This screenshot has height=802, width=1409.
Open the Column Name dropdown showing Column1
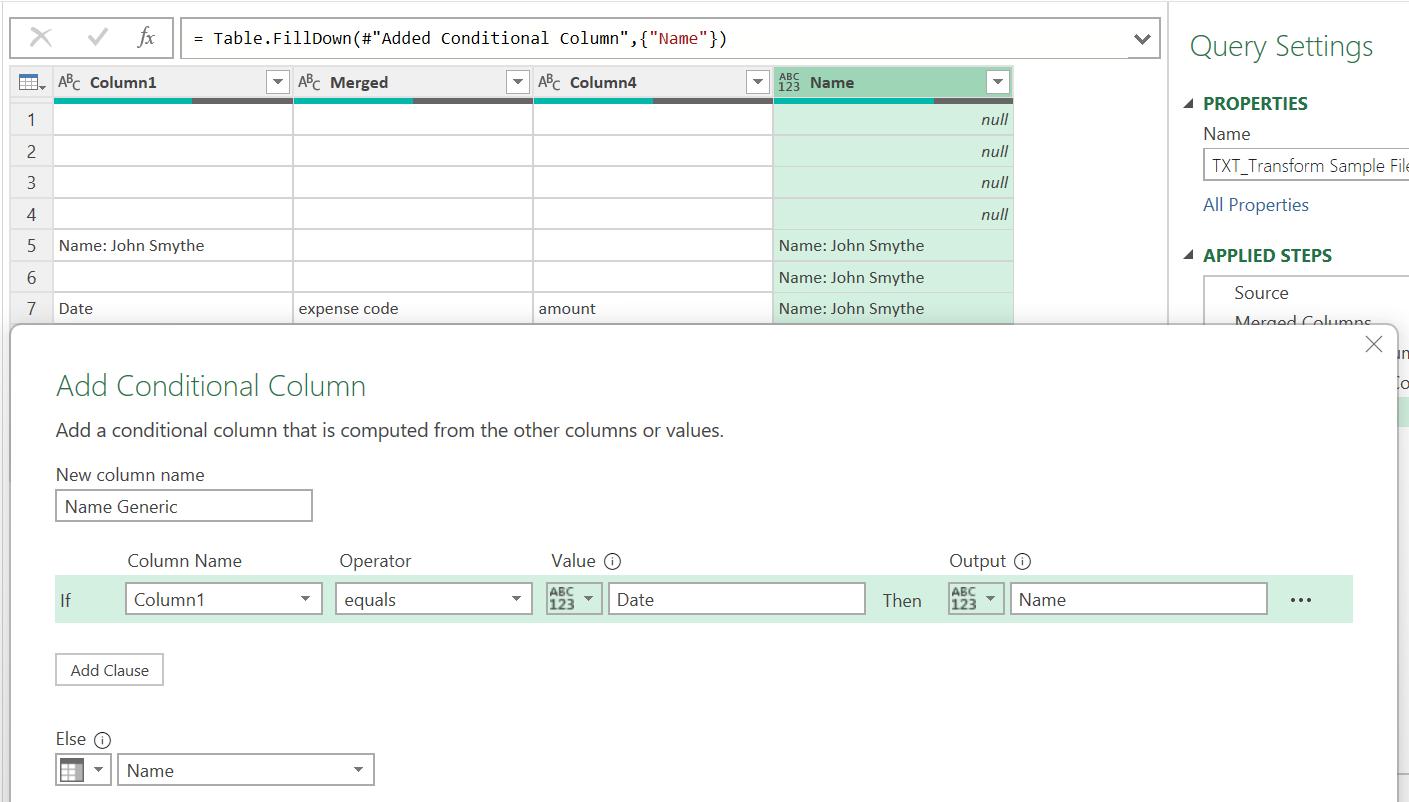coord(224,600)
